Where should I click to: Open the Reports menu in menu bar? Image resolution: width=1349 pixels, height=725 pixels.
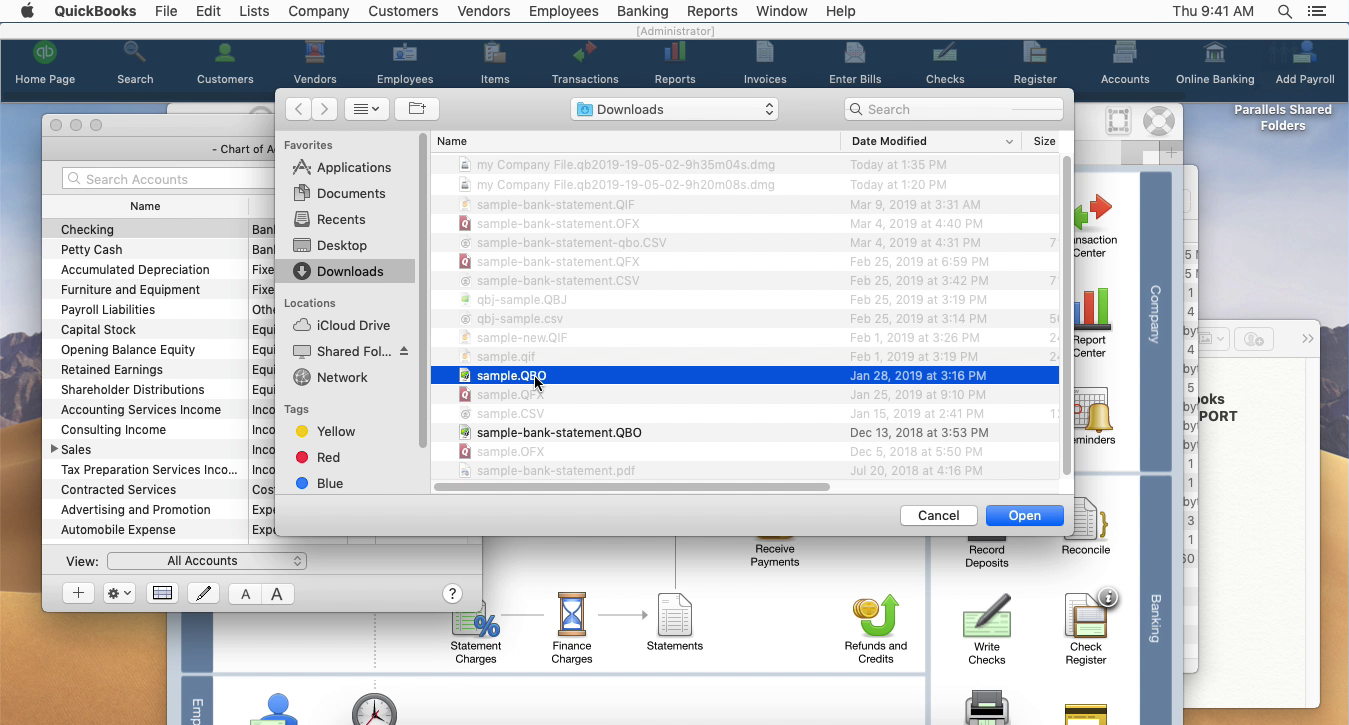[x=712, y=11]
